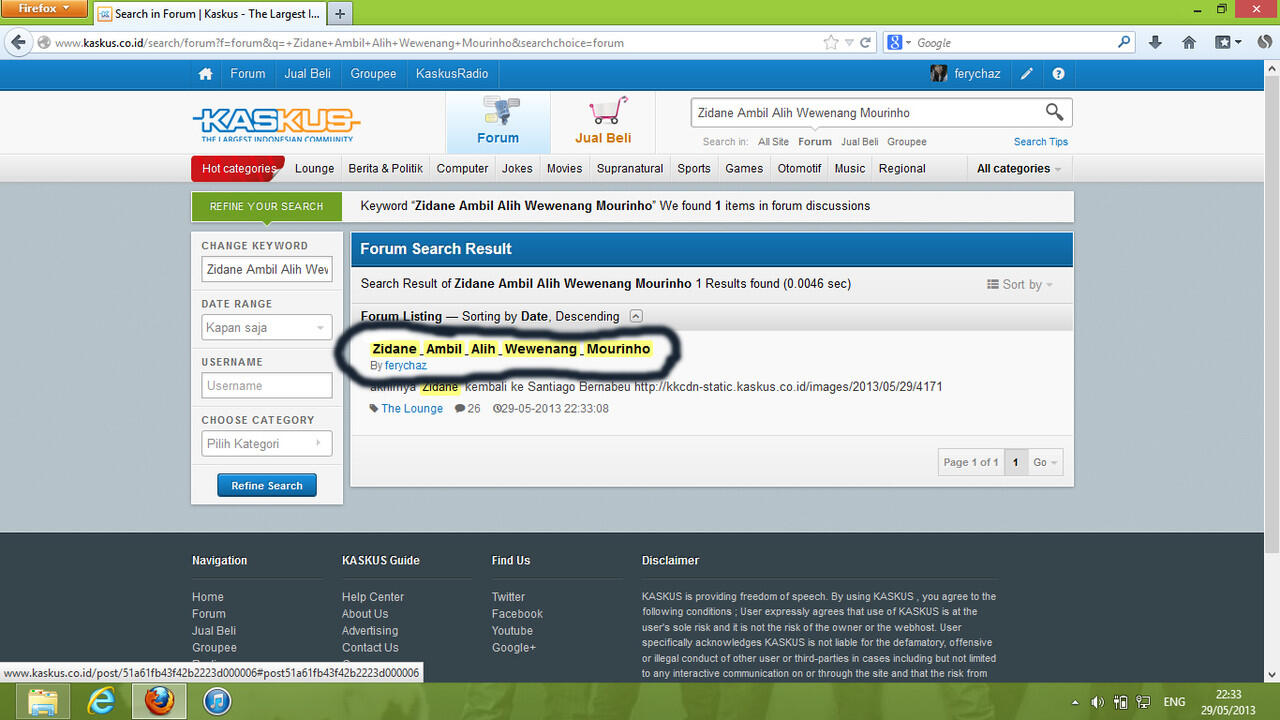Click the Kaskus main search field

(x=868, y=113)
